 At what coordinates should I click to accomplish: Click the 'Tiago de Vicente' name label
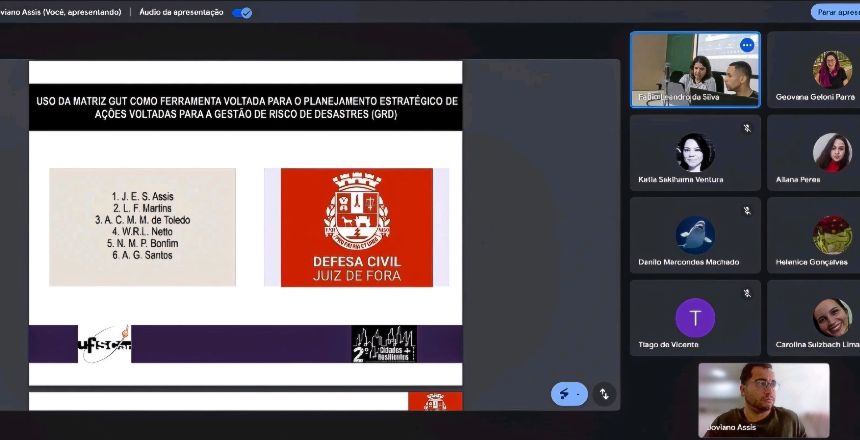[669, 345]
